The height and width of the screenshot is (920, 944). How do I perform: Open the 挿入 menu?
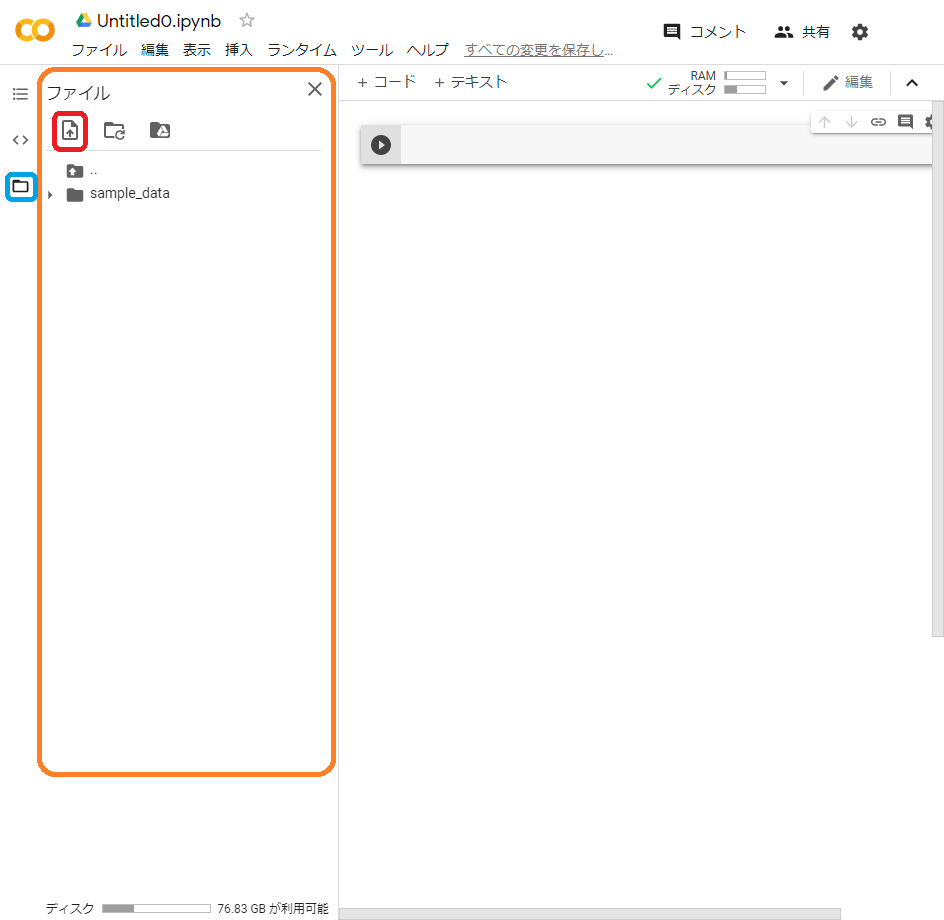(x=239, y=50)
